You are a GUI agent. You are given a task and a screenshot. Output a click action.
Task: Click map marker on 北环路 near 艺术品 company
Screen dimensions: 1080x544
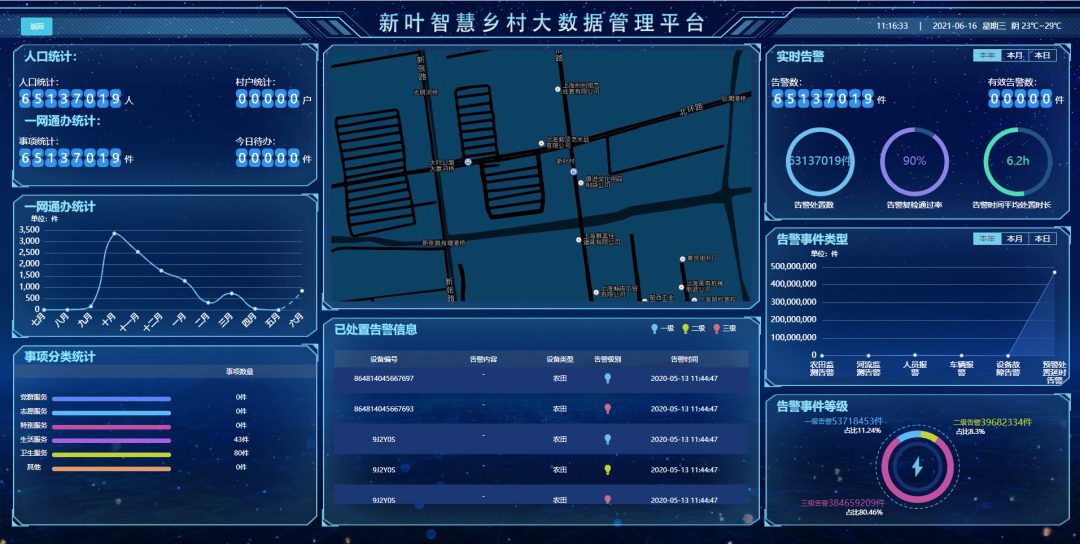point(541,143)
